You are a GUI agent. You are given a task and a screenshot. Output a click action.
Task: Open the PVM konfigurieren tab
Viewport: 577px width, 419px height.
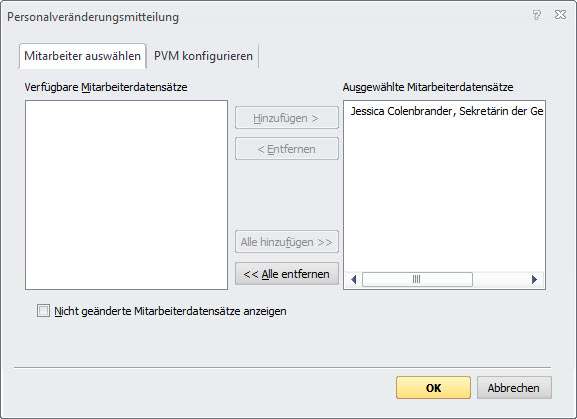point(203,56)
